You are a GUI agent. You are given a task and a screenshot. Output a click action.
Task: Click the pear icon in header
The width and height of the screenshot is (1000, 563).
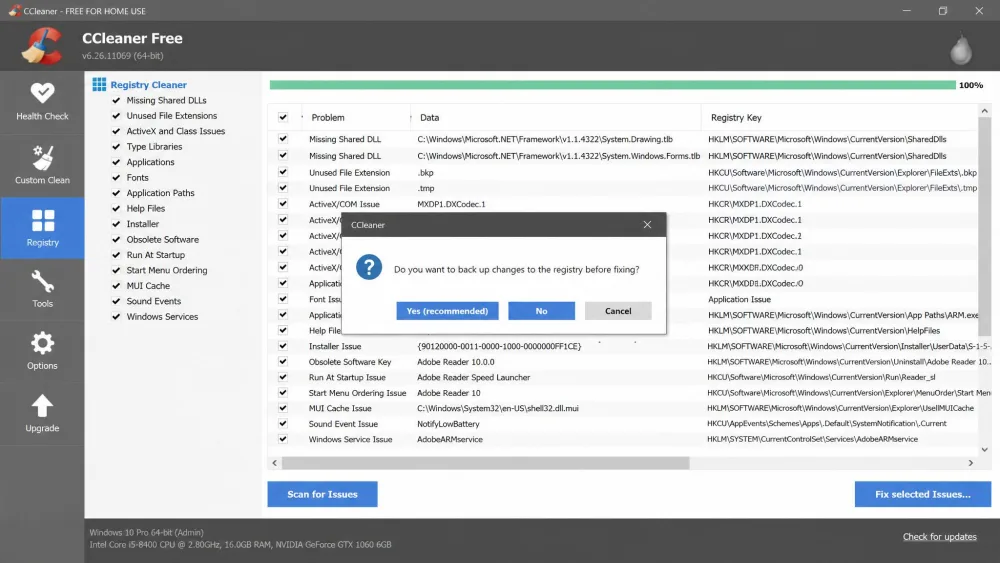tap(960, 49)
